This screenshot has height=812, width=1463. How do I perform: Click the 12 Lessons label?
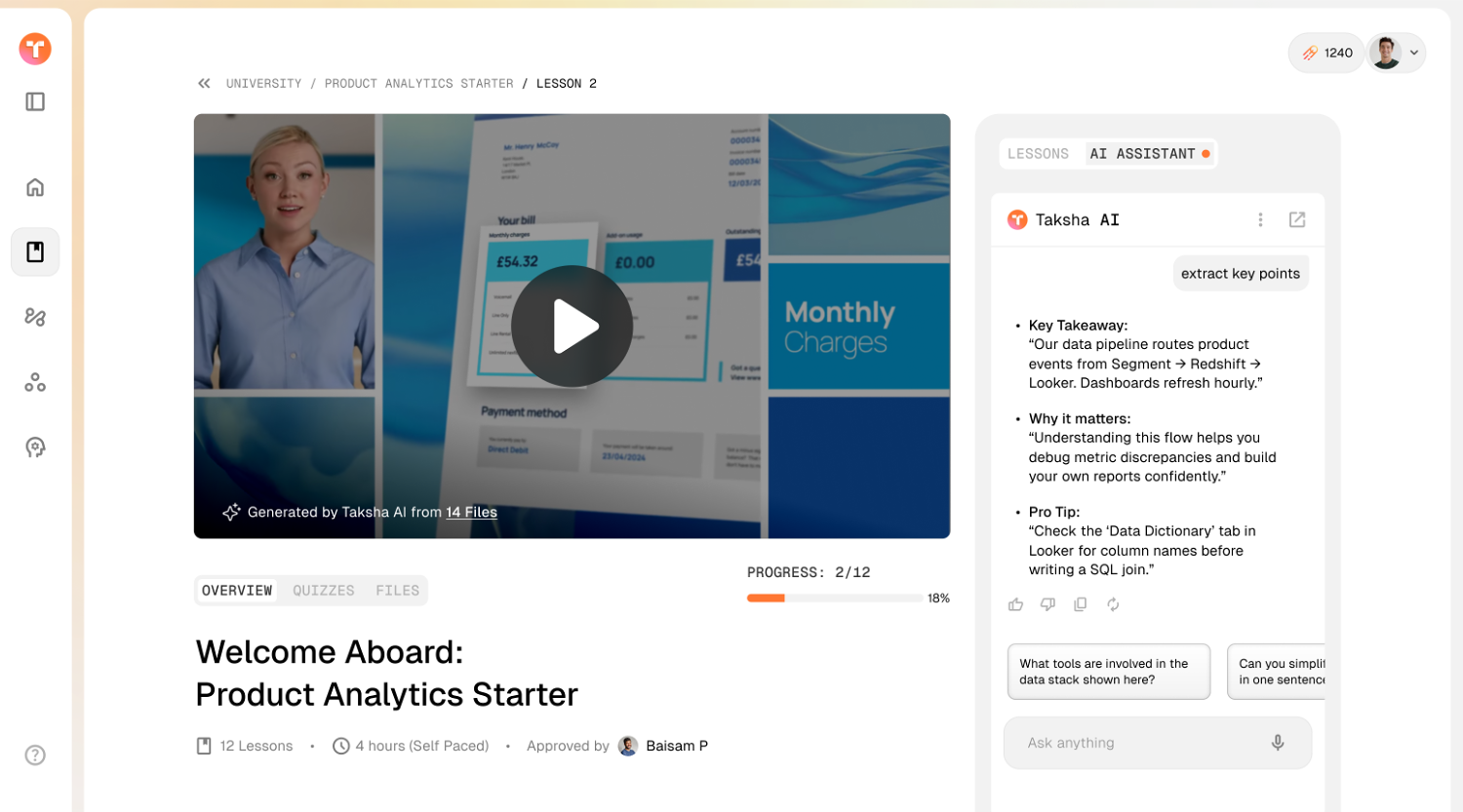(x=257, y=746)
